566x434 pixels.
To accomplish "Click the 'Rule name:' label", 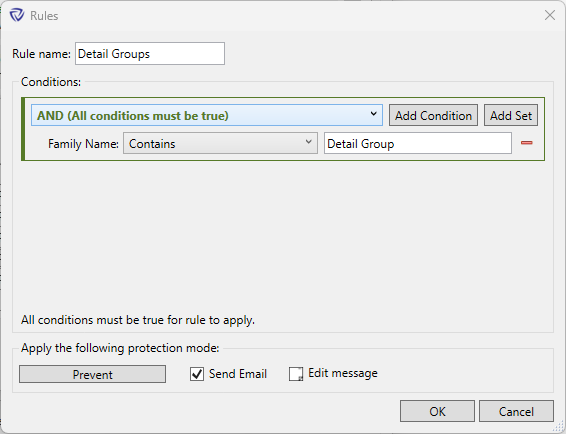I will pos(42,54).
